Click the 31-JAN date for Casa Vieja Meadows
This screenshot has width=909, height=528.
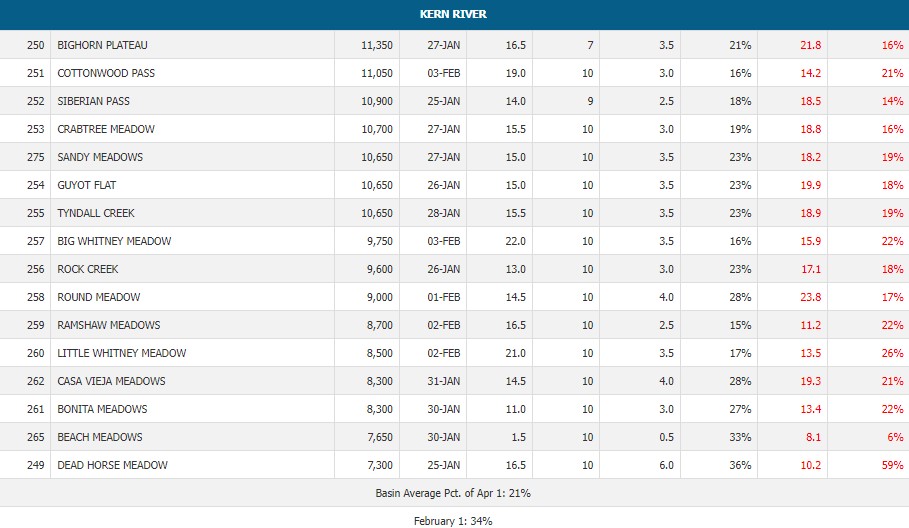click(443, 381)
